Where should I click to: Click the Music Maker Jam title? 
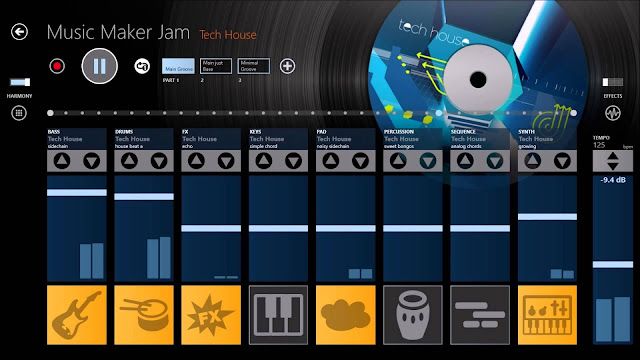pyautogui.click(x=118, y=32)
